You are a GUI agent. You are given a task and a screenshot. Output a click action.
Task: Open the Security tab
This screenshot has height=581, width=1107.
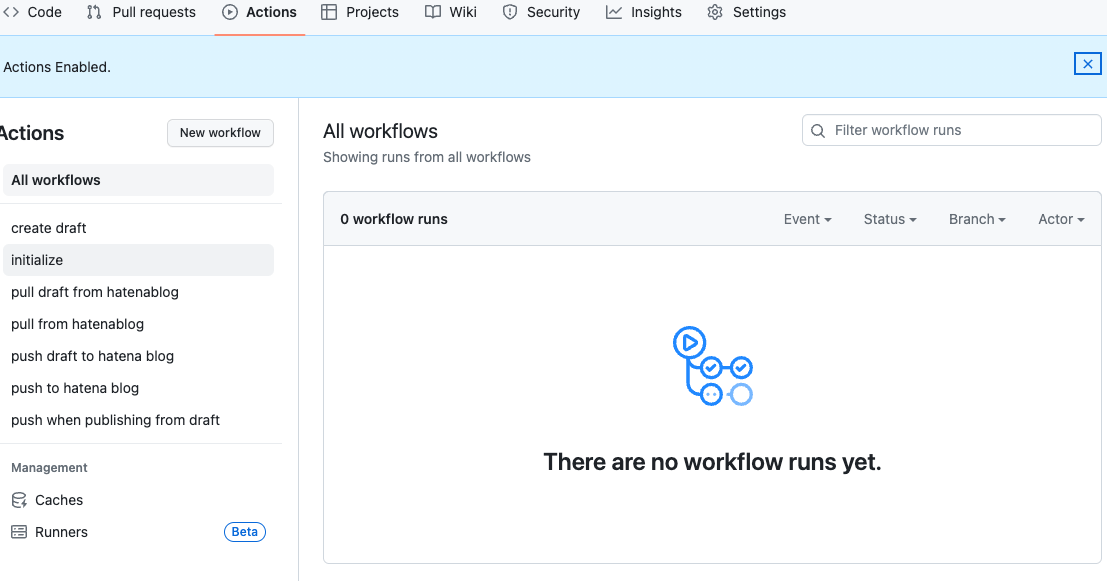(541, 12)
